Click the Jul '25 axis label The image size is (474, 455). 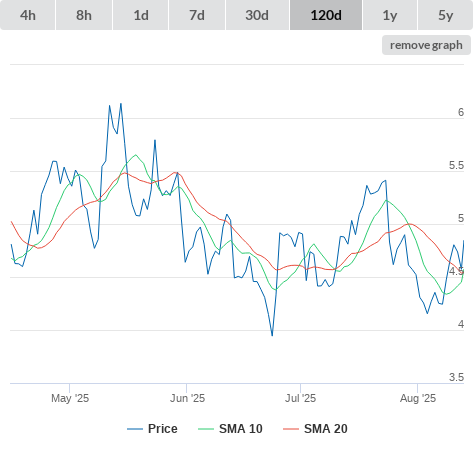[300, 398]
